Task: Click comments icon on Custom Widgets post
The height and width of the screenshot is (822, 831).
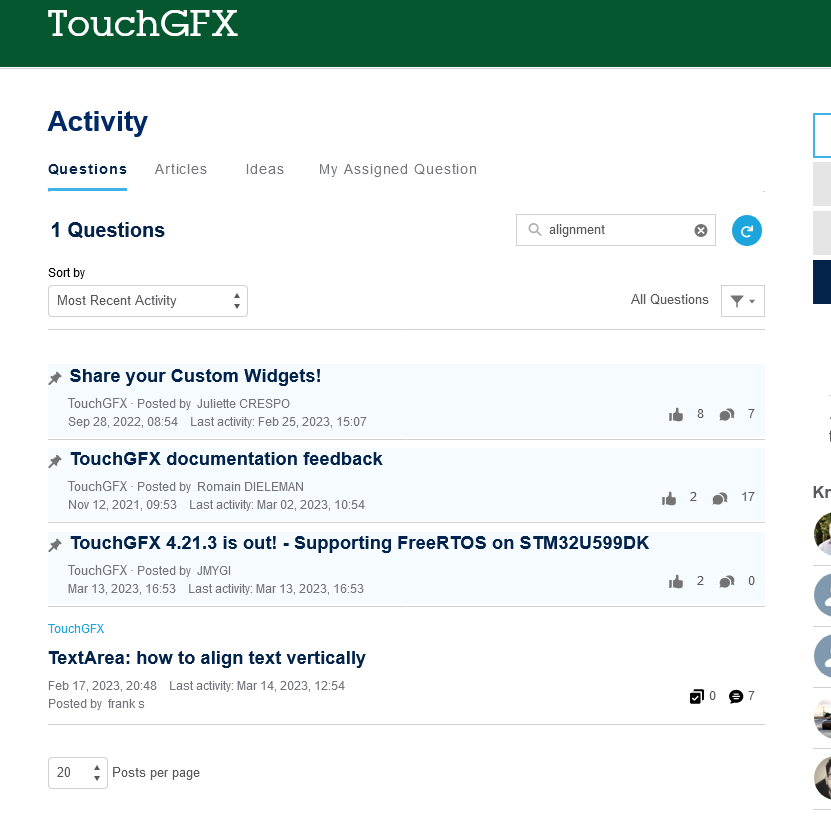Action: click(x=727, y=414)
